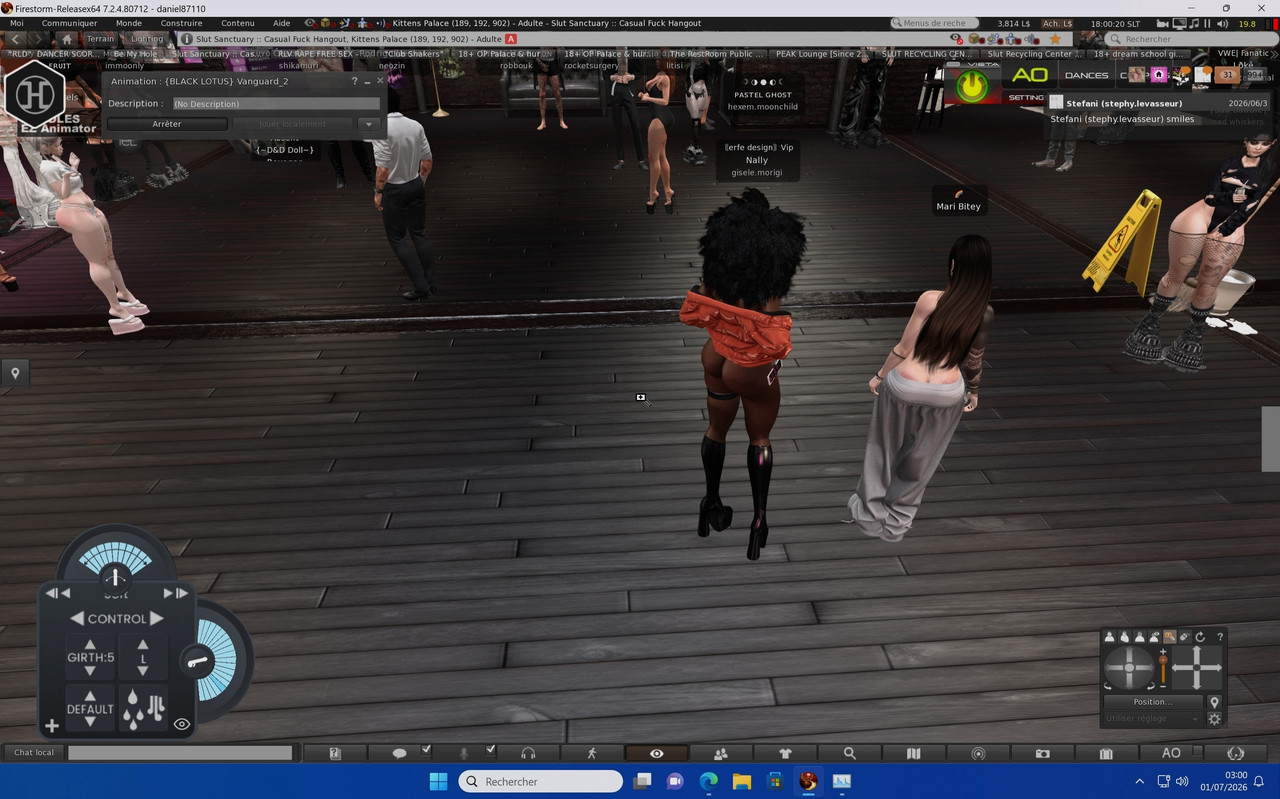Screen dimensions: 1280x799
Task: Expand the play-locally dropdown arrow
Action: click(x=369, y=124)
